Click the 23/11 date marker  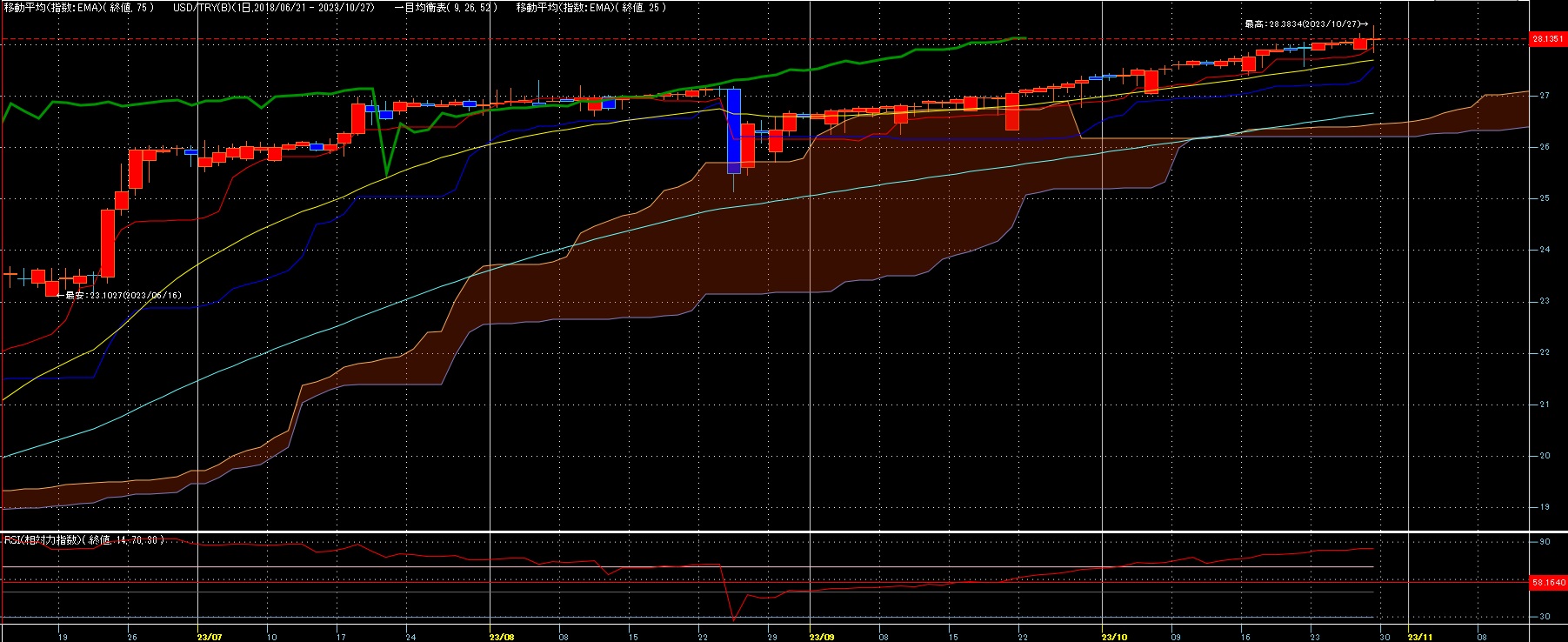[x=1420, y=636]
